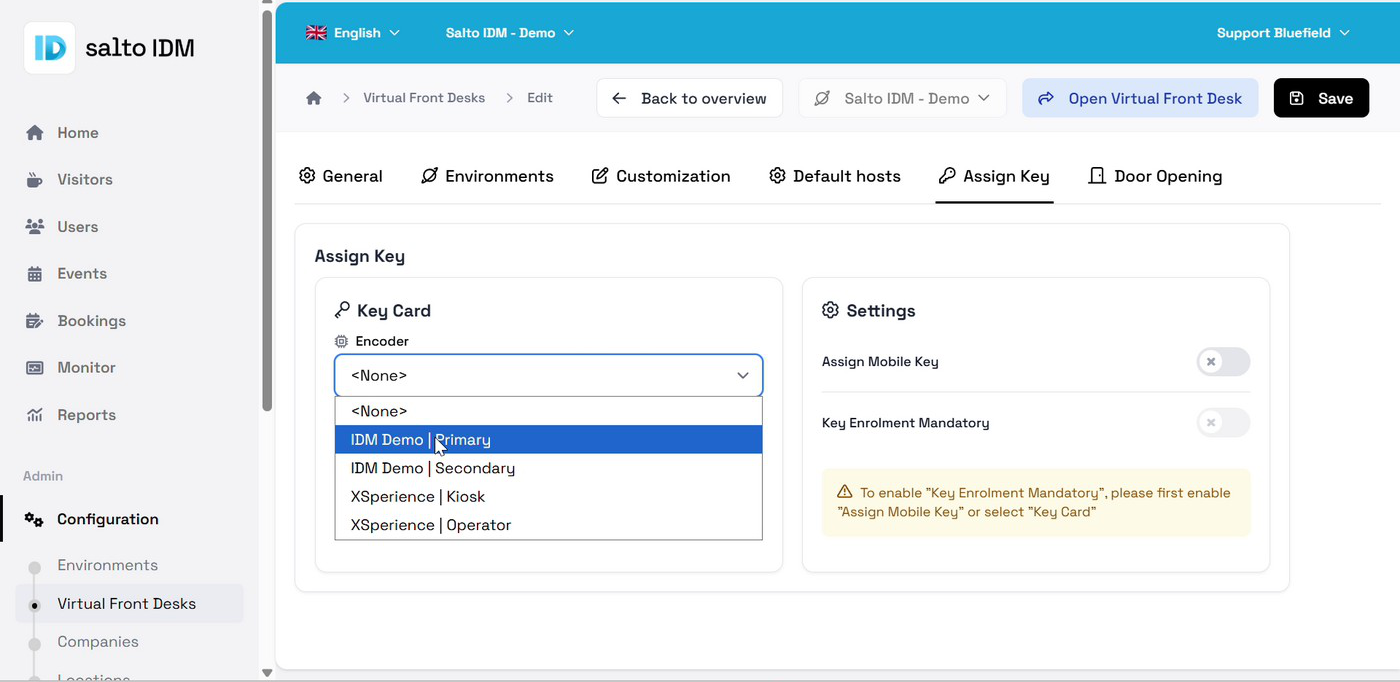
Task: Click the Home house icon in sidebar
Action: point(35,133)
